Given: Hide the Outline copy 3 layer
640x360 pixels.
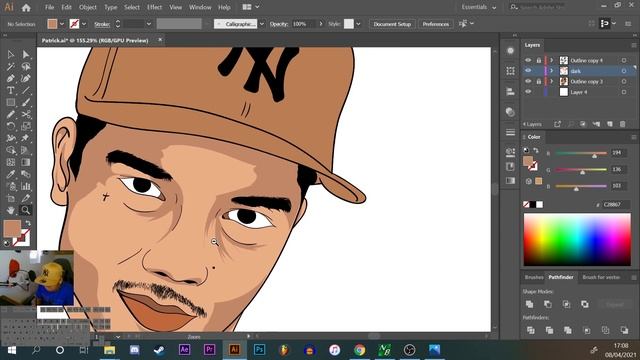Looking at the screenshot, I should tap(528, 82).
